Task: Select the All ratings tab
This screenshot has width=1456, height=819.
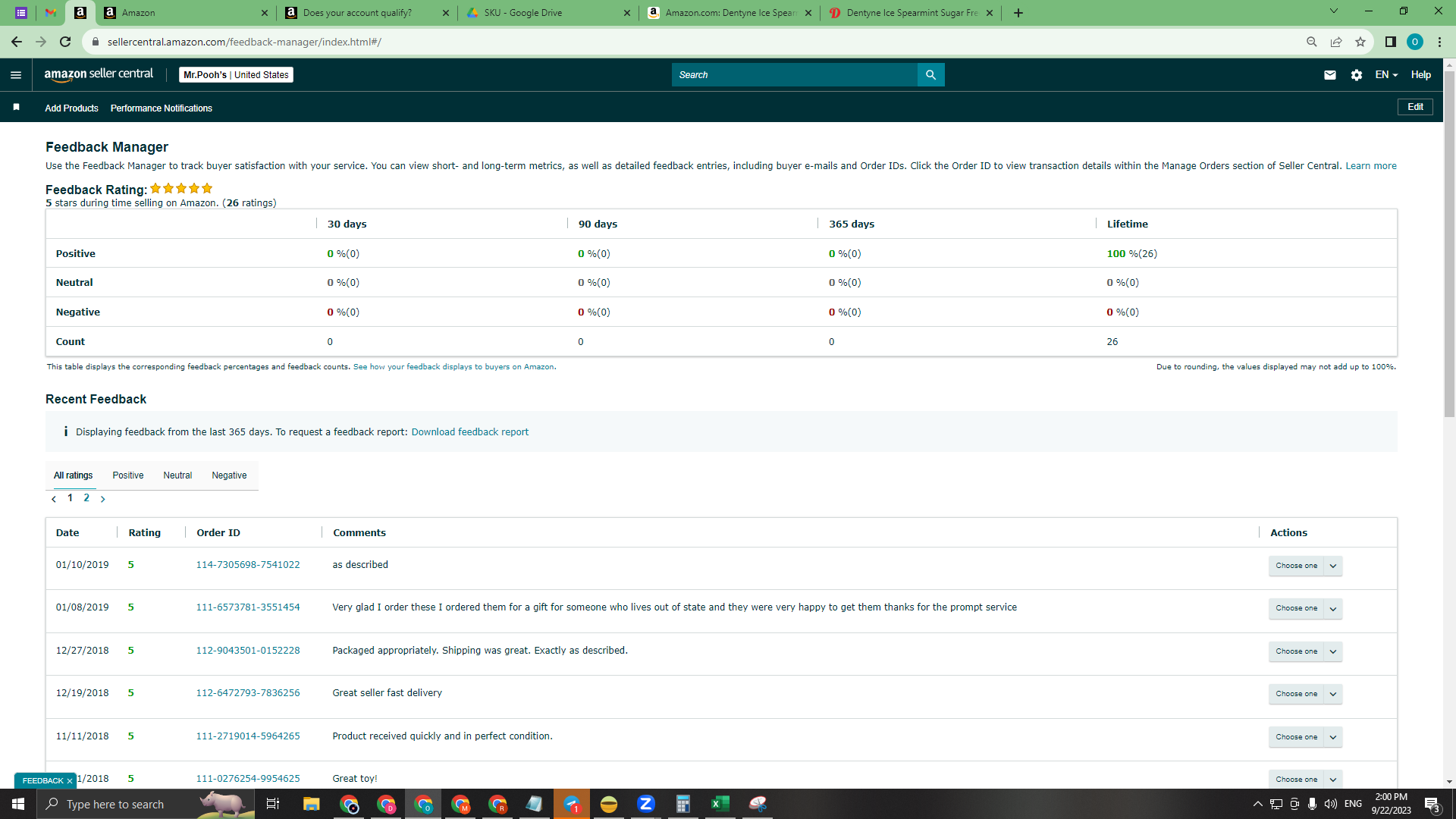Action: point(73,475)
